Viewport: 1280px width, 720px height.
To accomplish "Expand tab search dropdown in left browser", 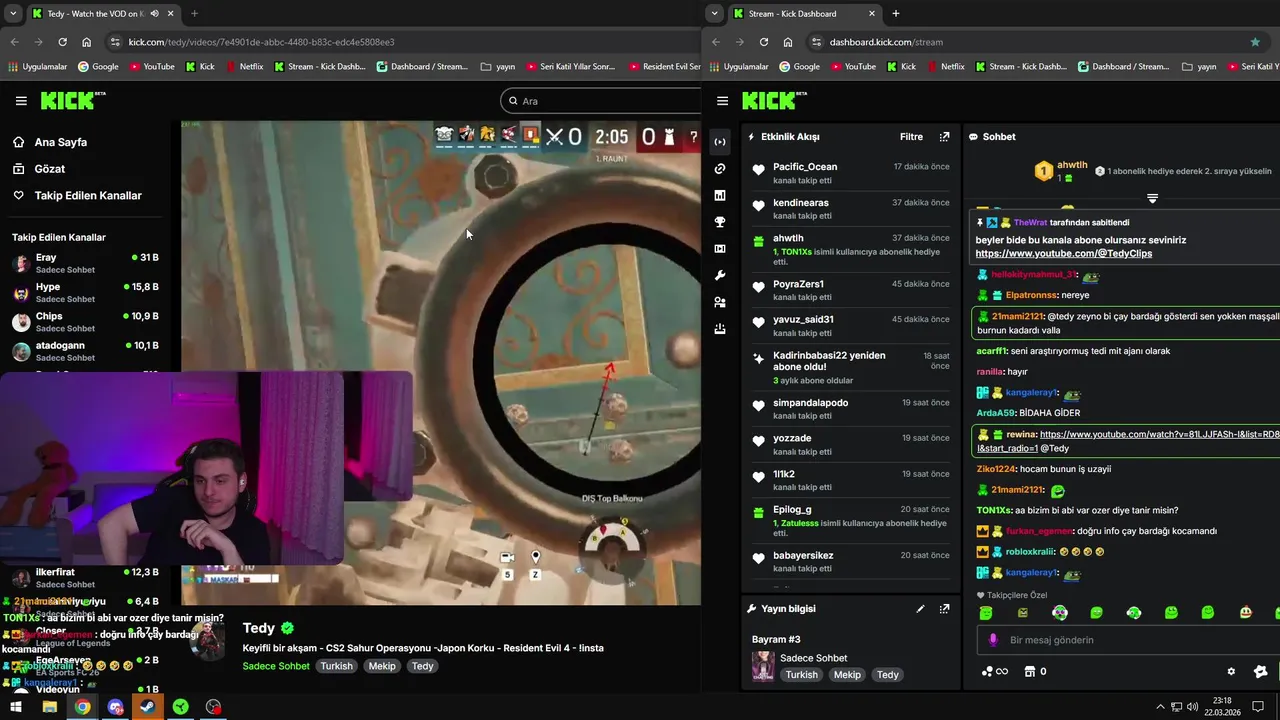I will coord(13,14).
